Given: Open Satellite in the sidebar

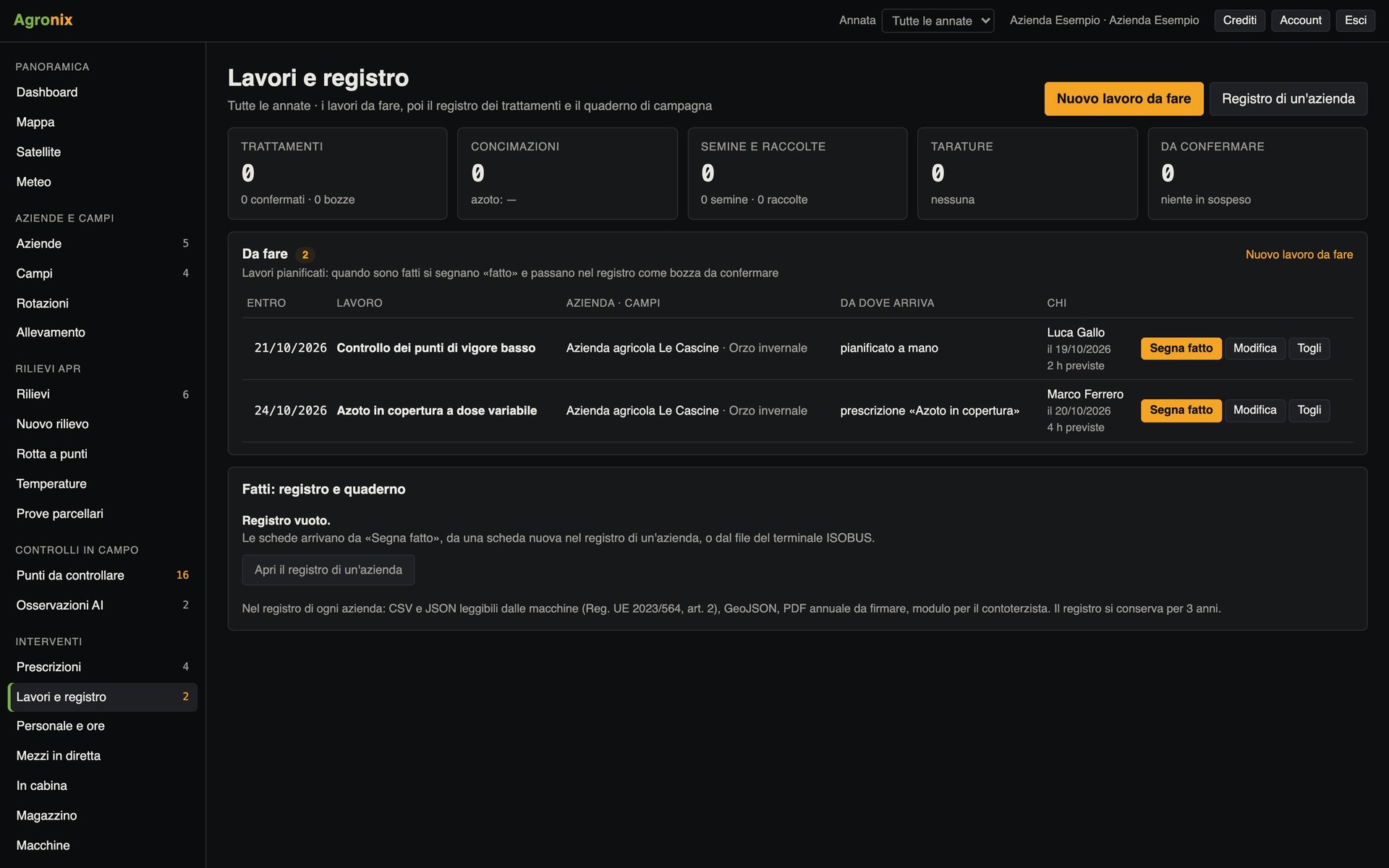Looking at the screenshot, I should click(x=103, y=152).
